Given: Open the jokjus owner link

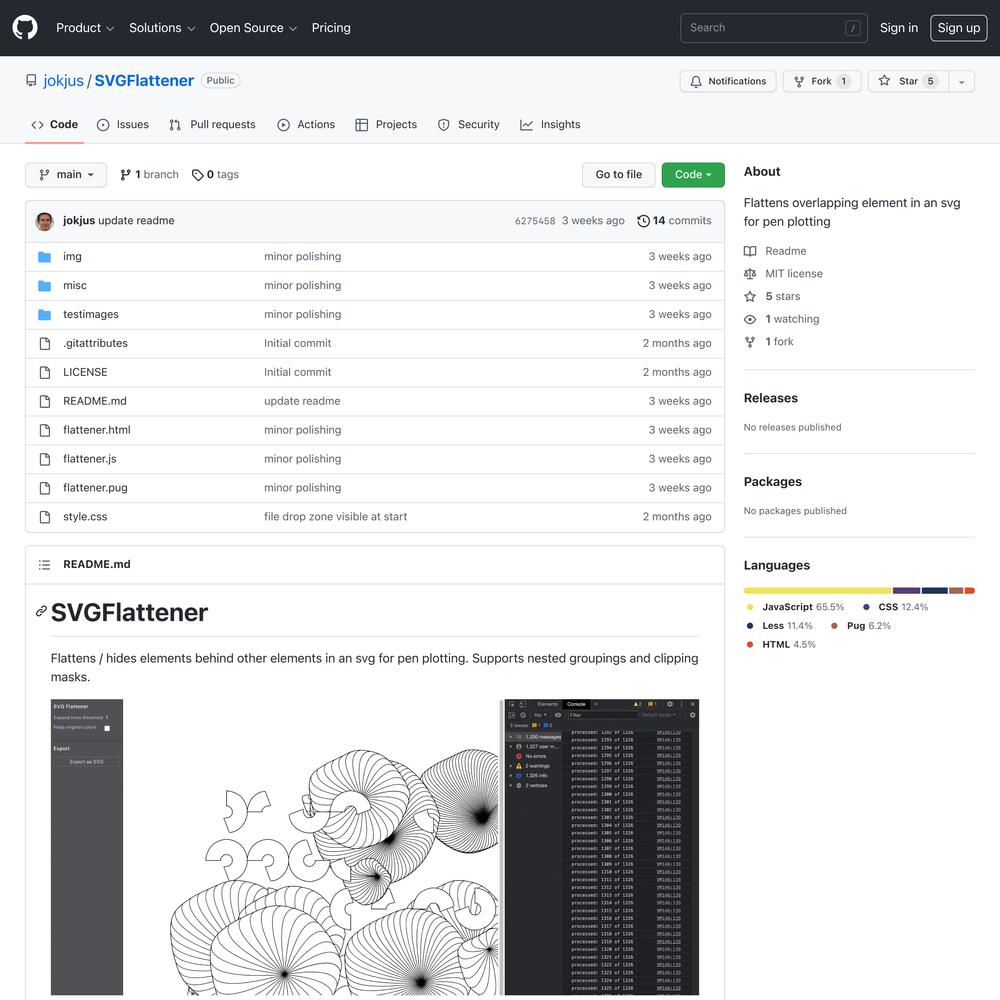Looking at the screenshot, I should pyautogui.click(x=64, y=81).
